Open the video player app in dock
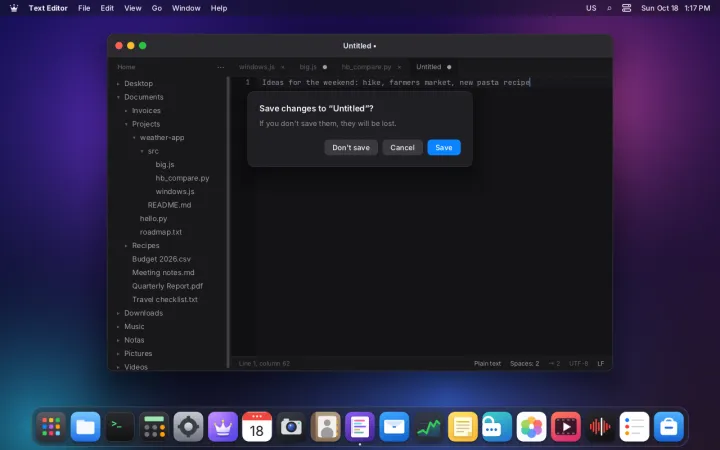The height and width of the screenshot is (450, 720). (566, 427)
